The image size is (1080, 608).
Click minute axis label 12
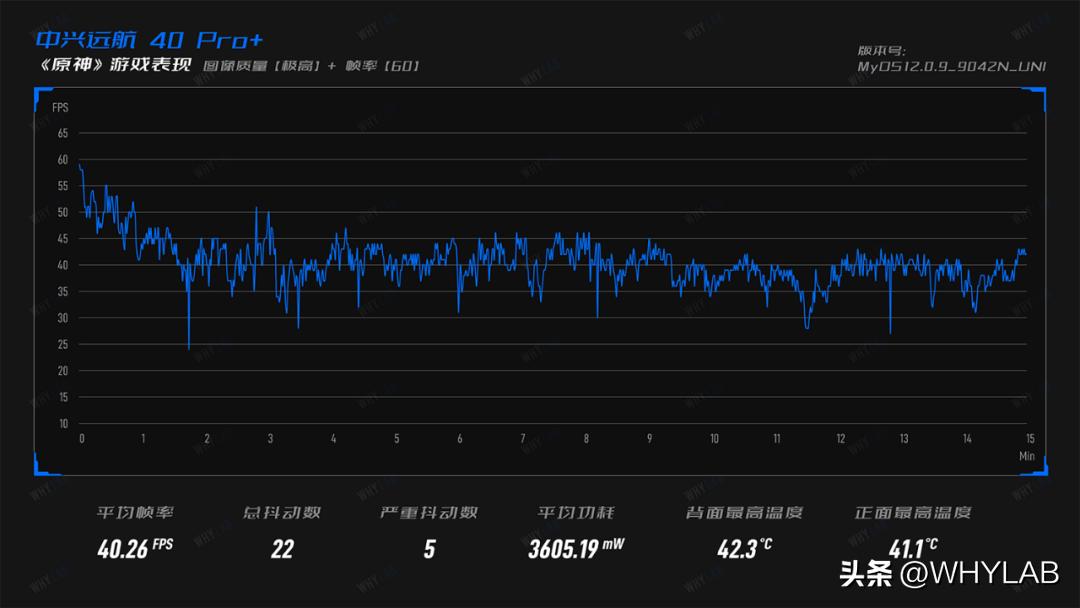pos(840,439)
